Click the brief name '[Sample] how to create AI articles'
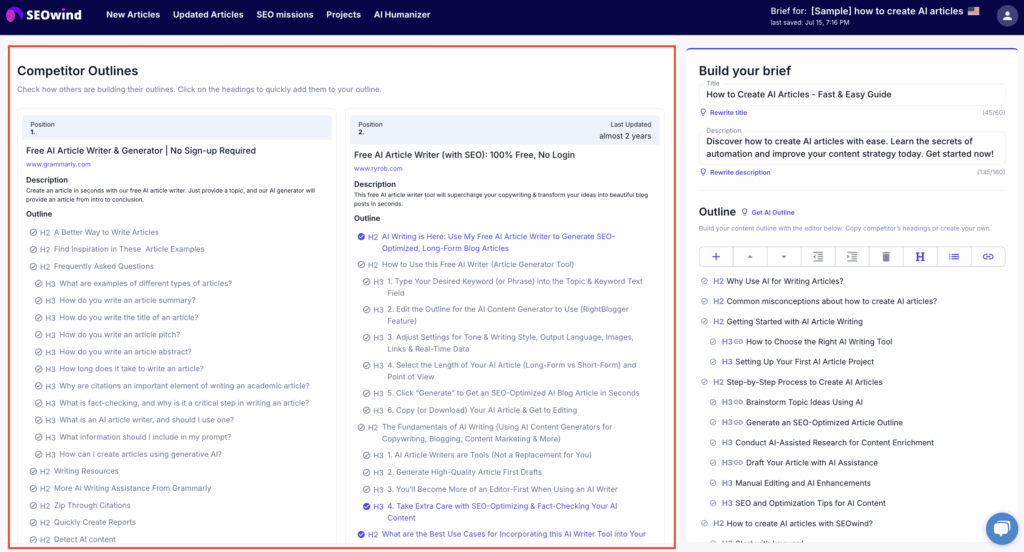1024x552 pixels. (x=887, y=11)
